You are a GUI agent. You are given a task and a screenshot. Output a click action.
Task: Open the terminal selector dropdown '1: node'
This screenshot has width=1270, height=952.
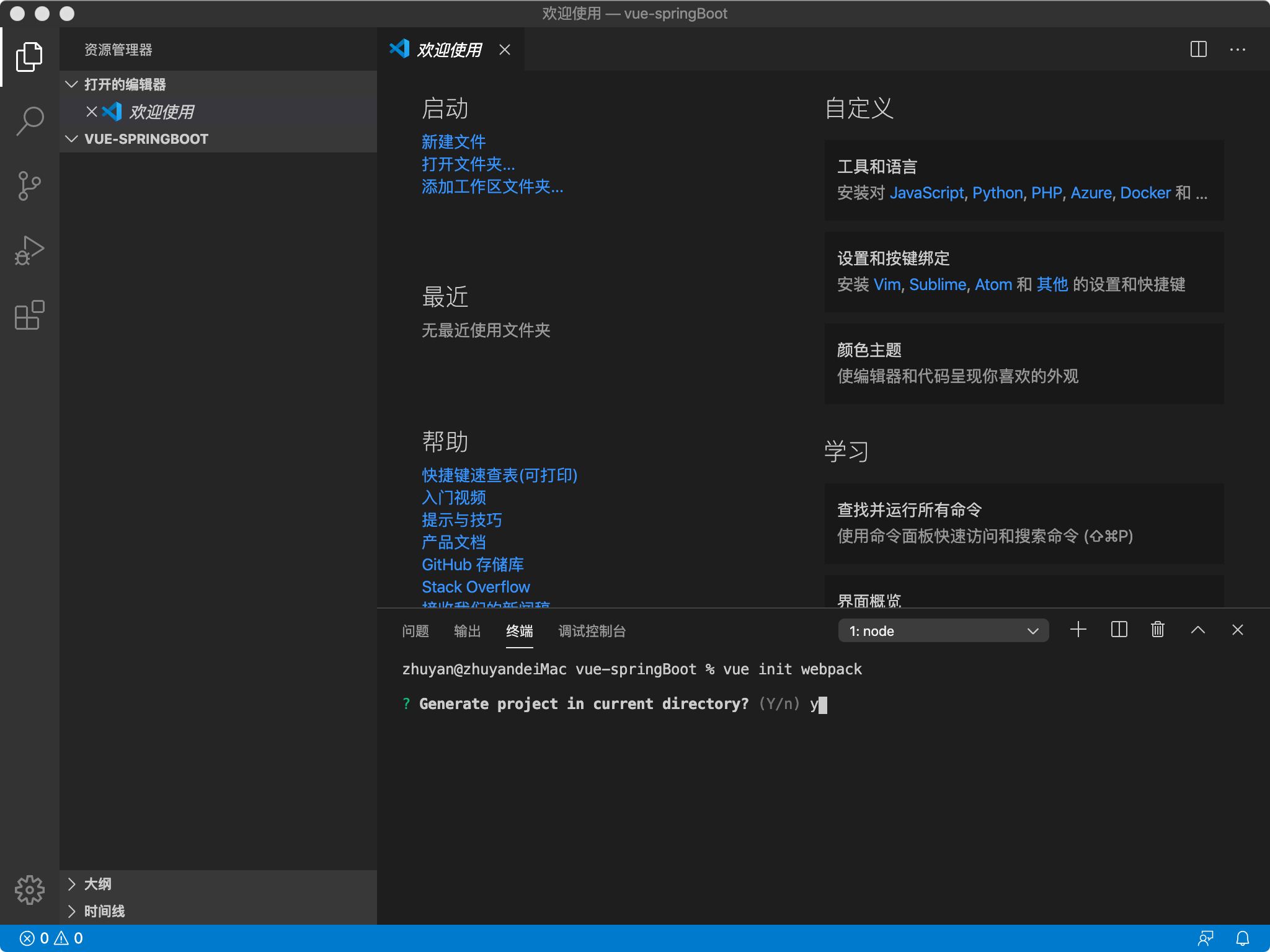coord(943,631)
